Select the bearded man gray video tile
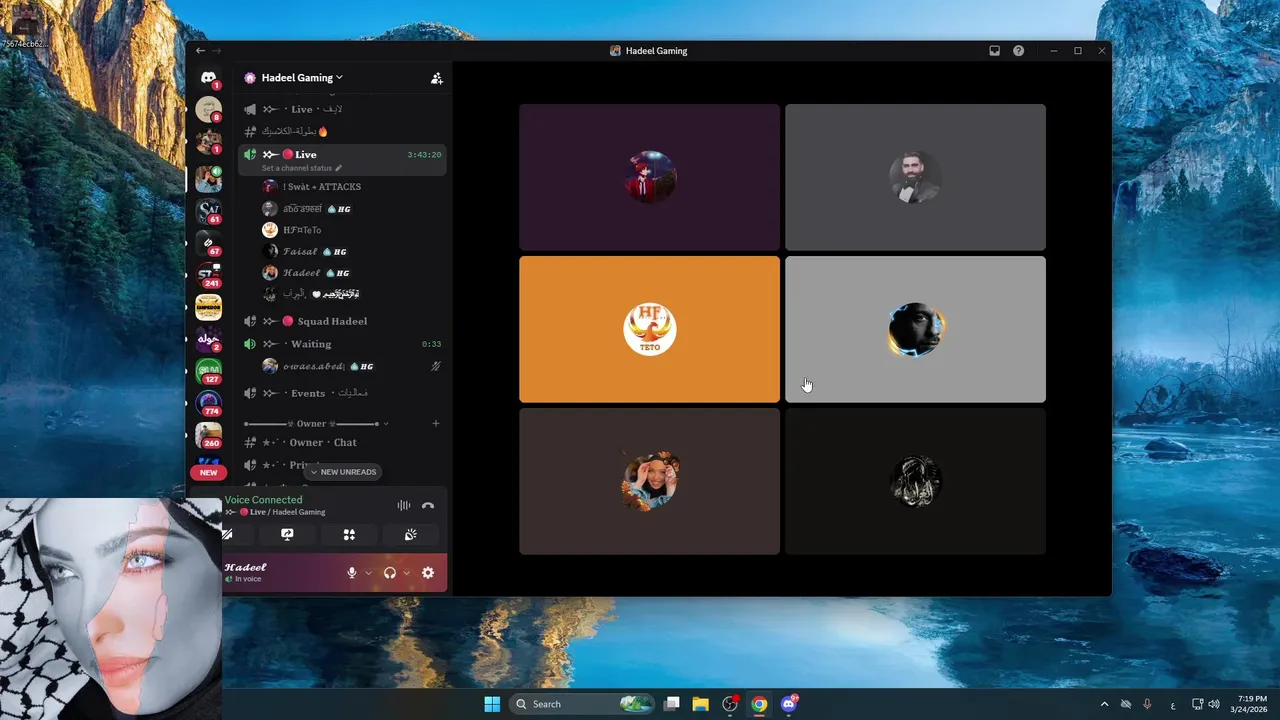This screenshot has width=1280, height=720. click(x=915, y=177)
